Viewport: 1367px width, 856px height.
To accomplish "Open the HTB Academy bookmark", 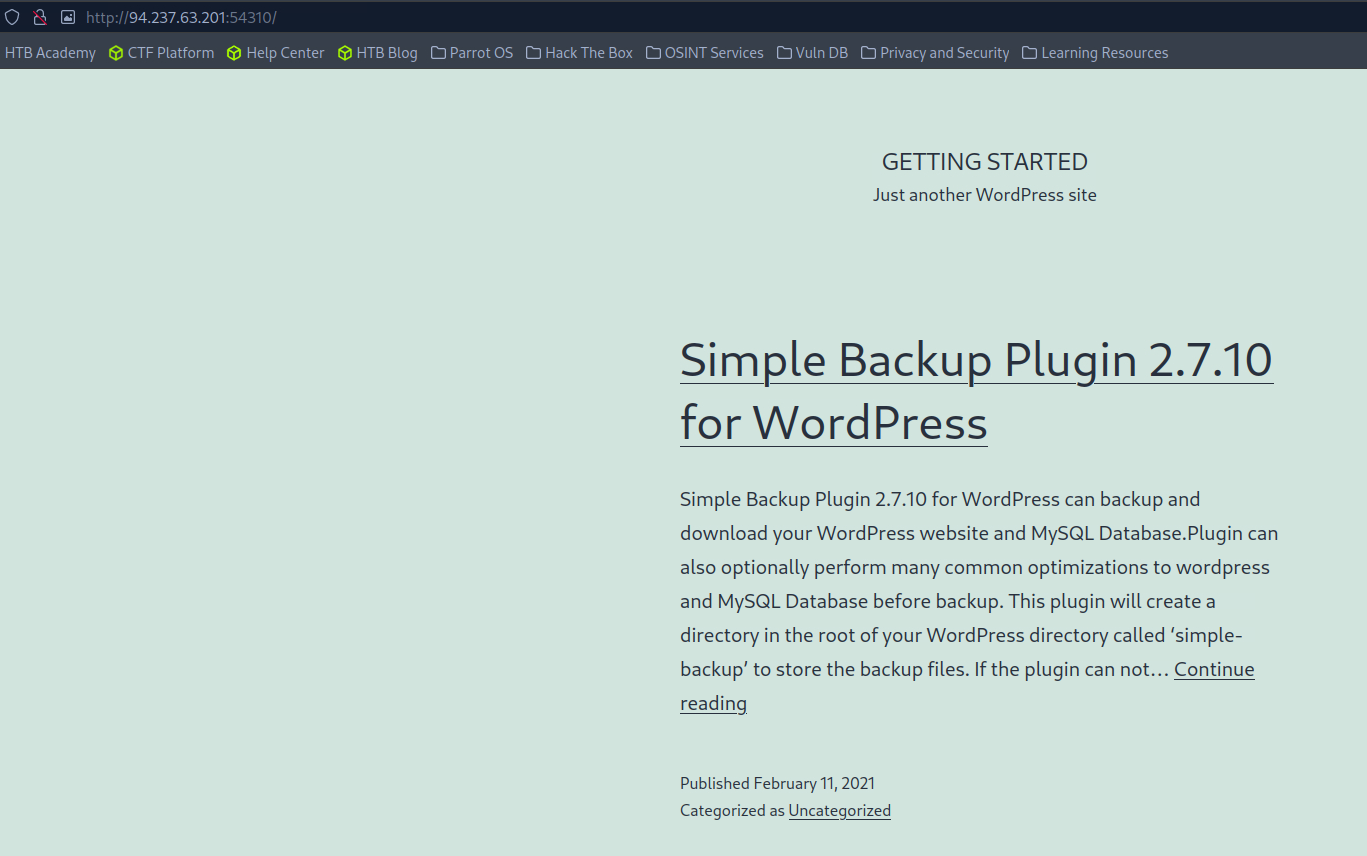I will pos(50,53).
